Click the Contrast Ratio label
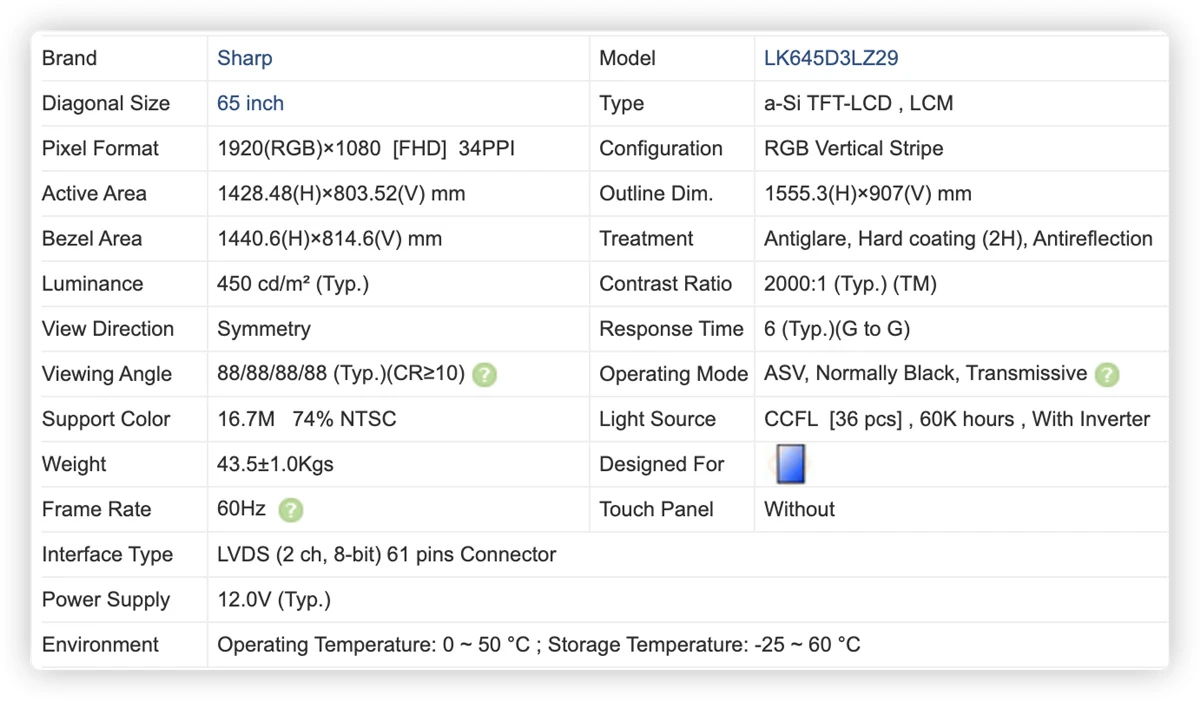Viewport: 1200px width, 701px height. click(665, 283)
